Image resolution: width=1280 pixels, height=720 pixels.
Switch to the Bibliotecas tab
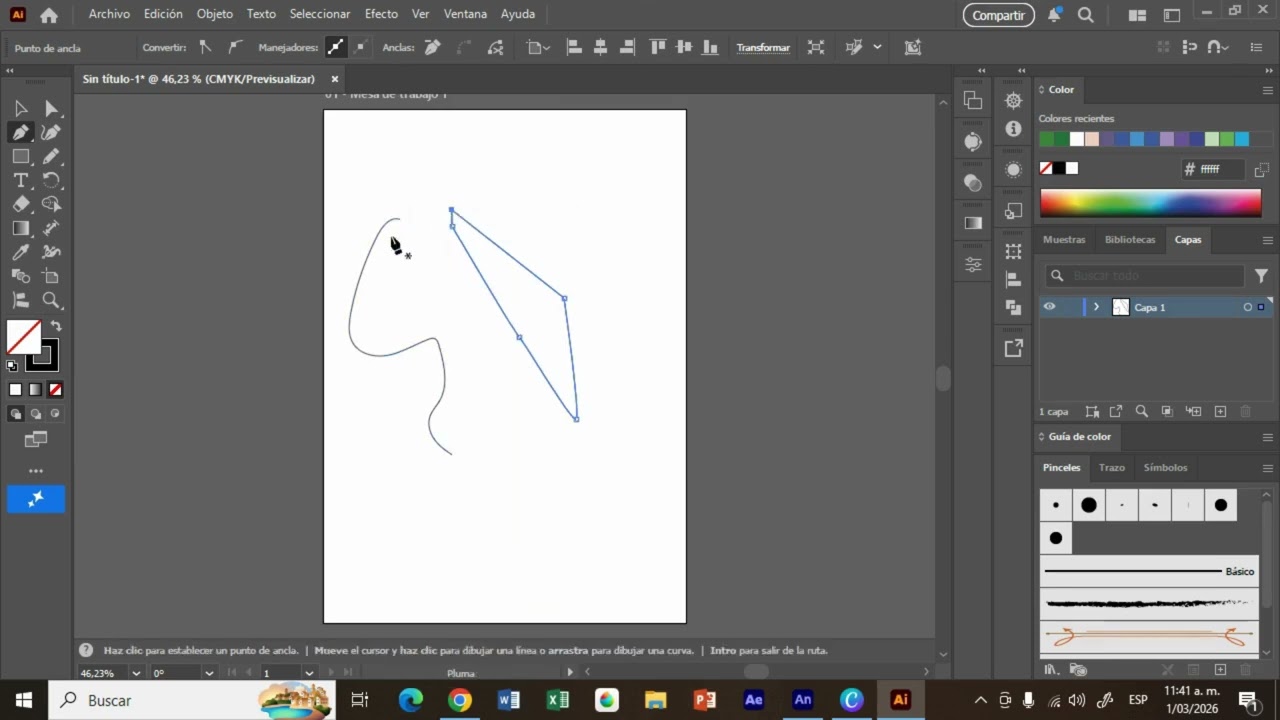pos(1130,240)
